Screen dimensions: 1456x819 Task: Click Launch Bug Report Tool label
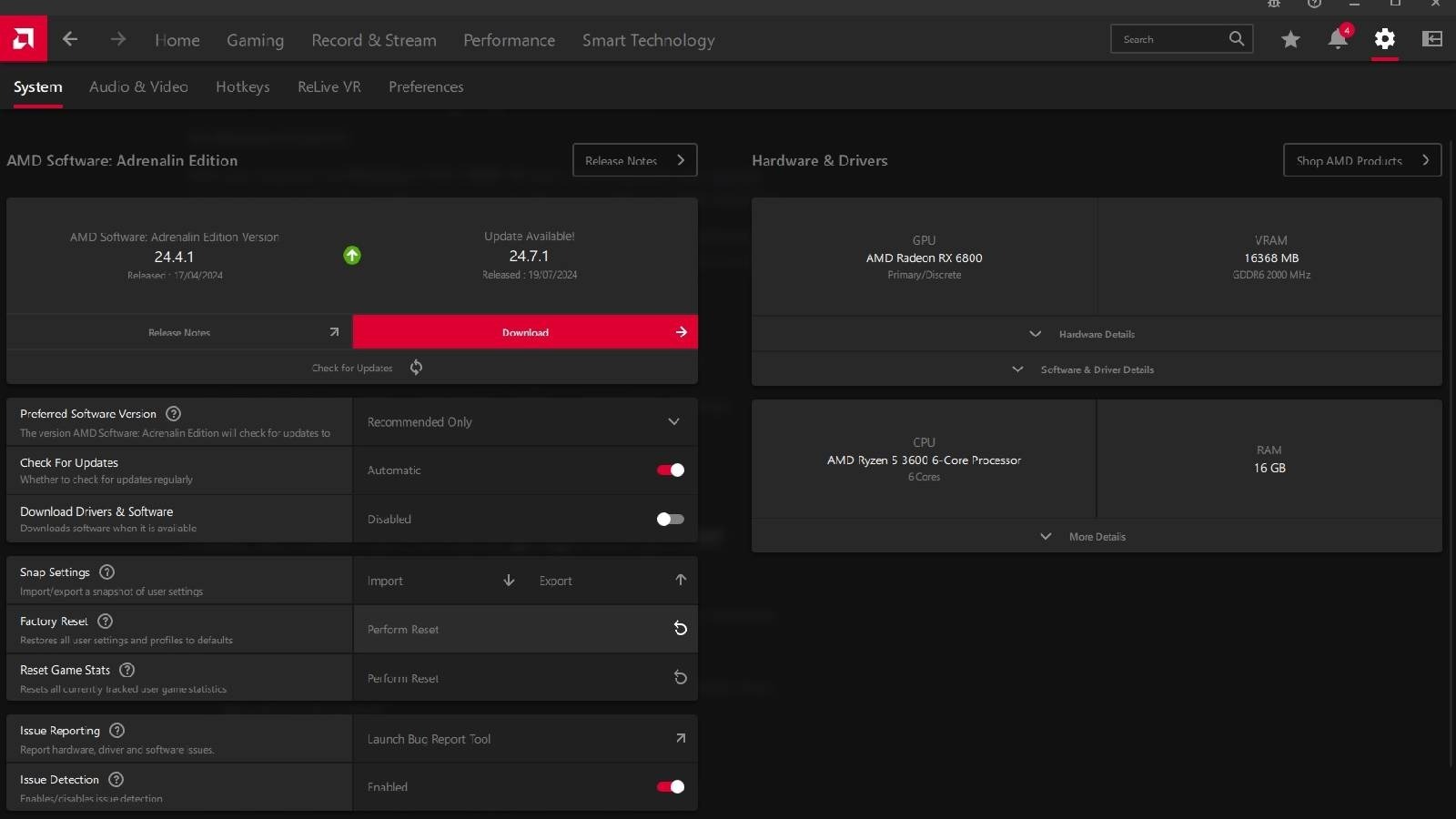point(429,739)
